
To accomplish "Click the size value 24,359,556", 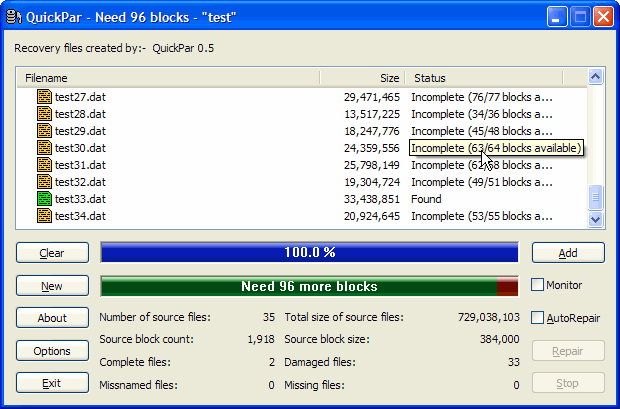I will click(x=372, y=148).
